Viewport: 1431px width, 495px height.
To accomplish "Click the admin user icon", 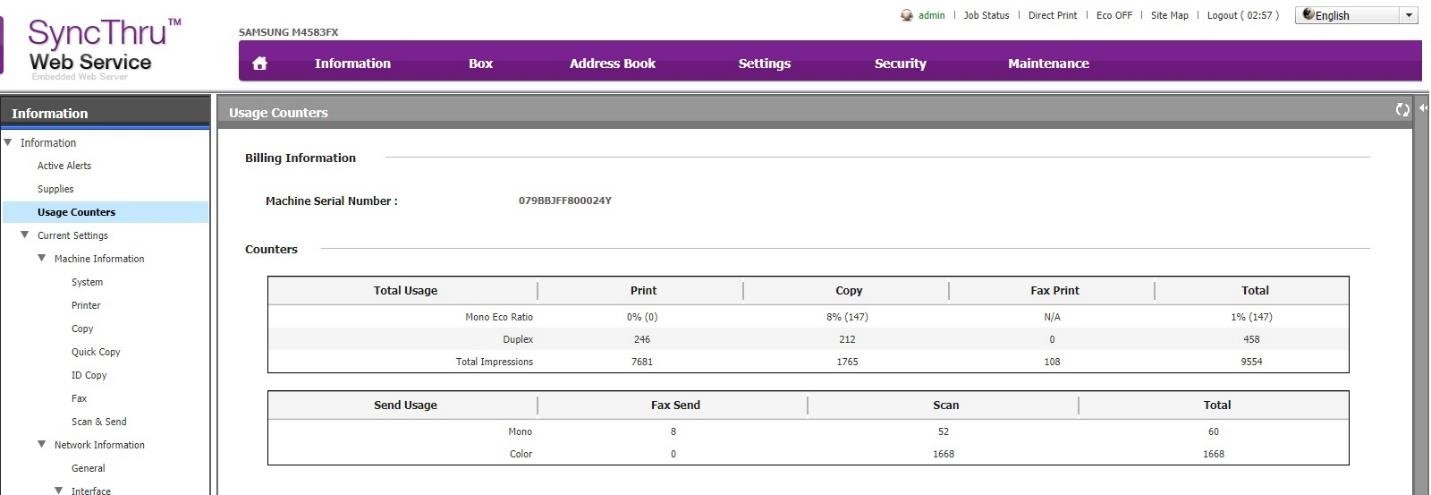I will coord(907,15).
